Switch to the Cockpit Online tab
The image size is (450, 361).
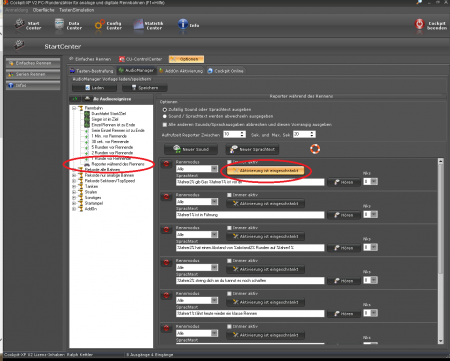[x=226, y=71]
